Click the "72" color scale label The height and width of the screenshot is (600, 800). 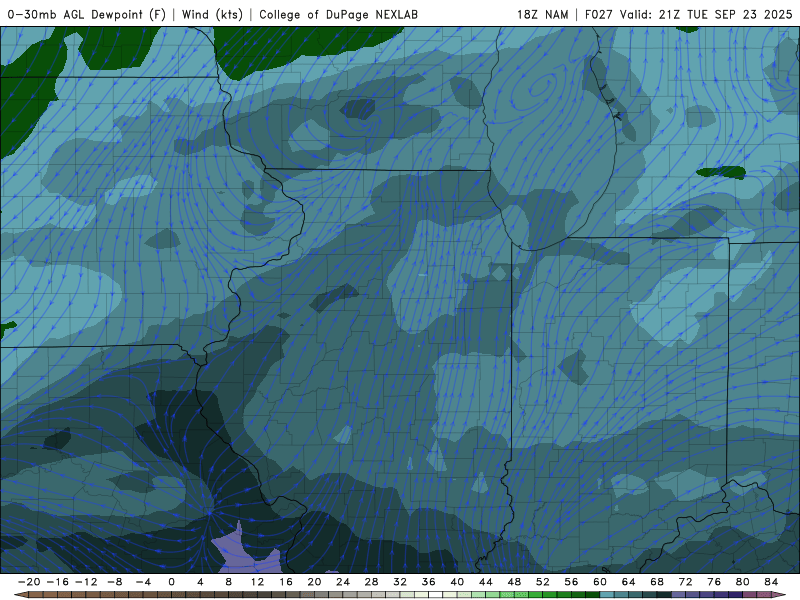click(686, 582)
